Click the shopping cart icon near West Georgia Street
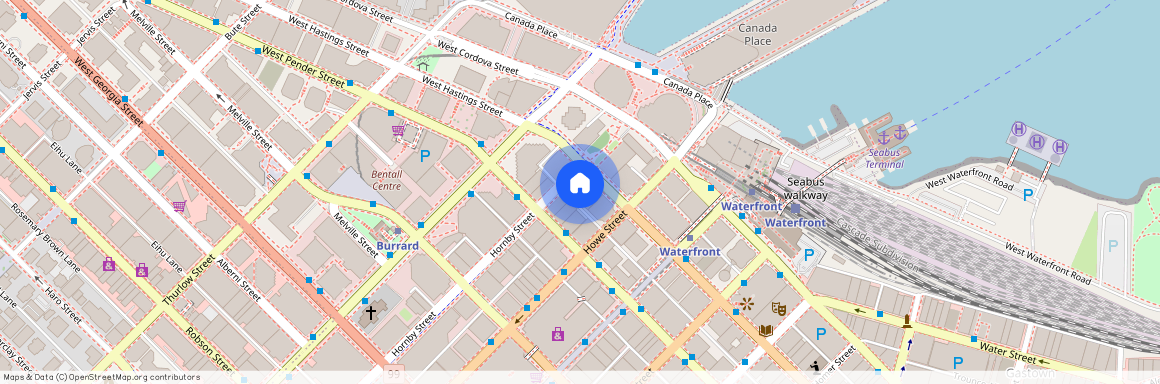 pos(179,206)
